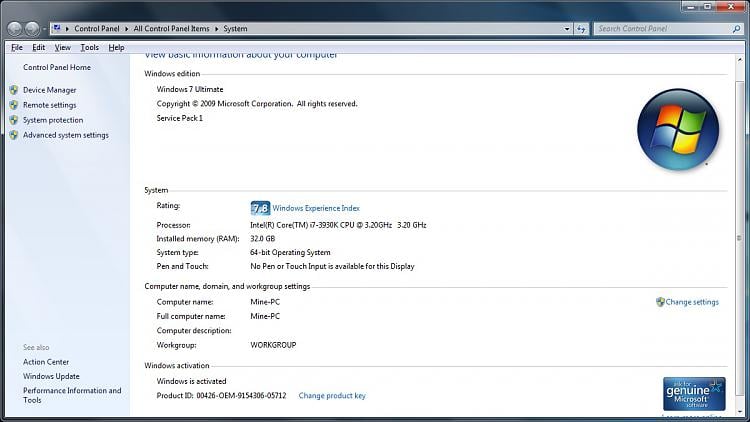Click the Windows logo orb image
750x422 pixels.
(x=678, y=129)
